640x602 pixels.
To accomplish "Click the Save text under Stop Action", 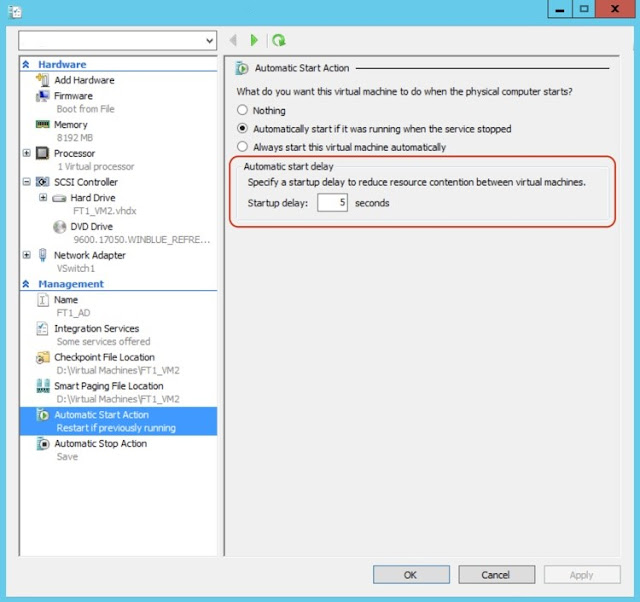I will pos(67,457).
